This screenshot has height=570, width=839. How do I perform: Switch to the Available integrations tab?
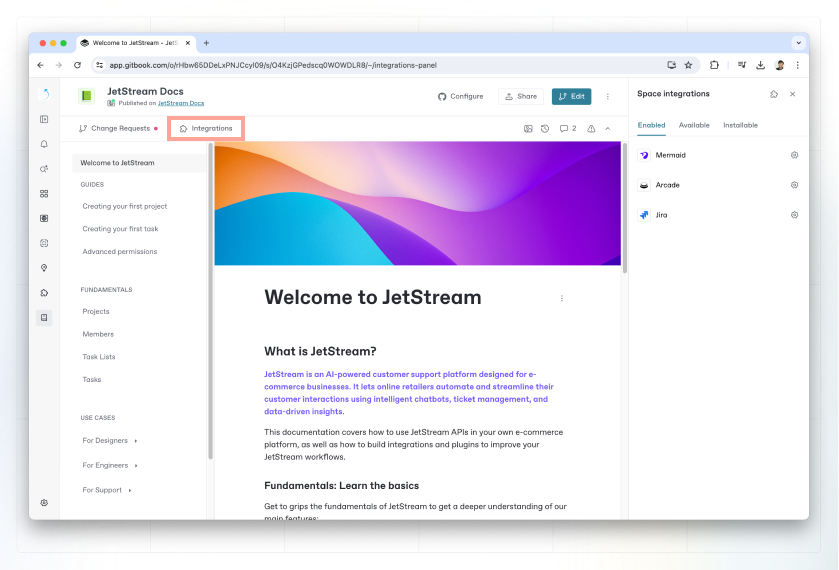click(694, 125)
